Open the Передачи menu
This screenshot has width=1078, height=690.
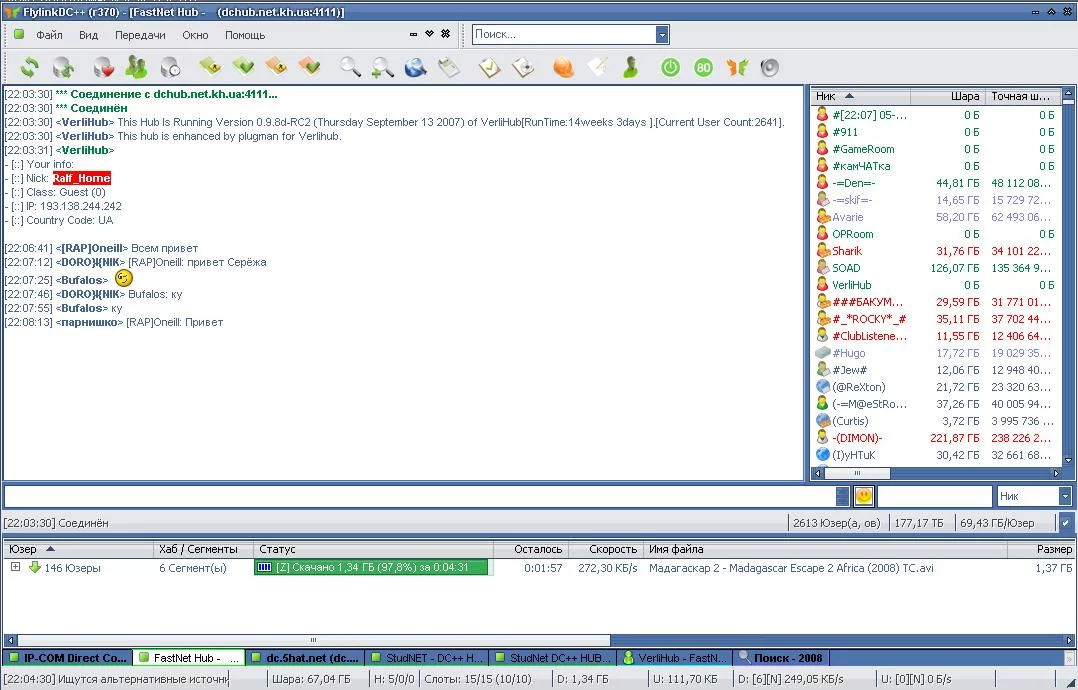tap(140, 35)
